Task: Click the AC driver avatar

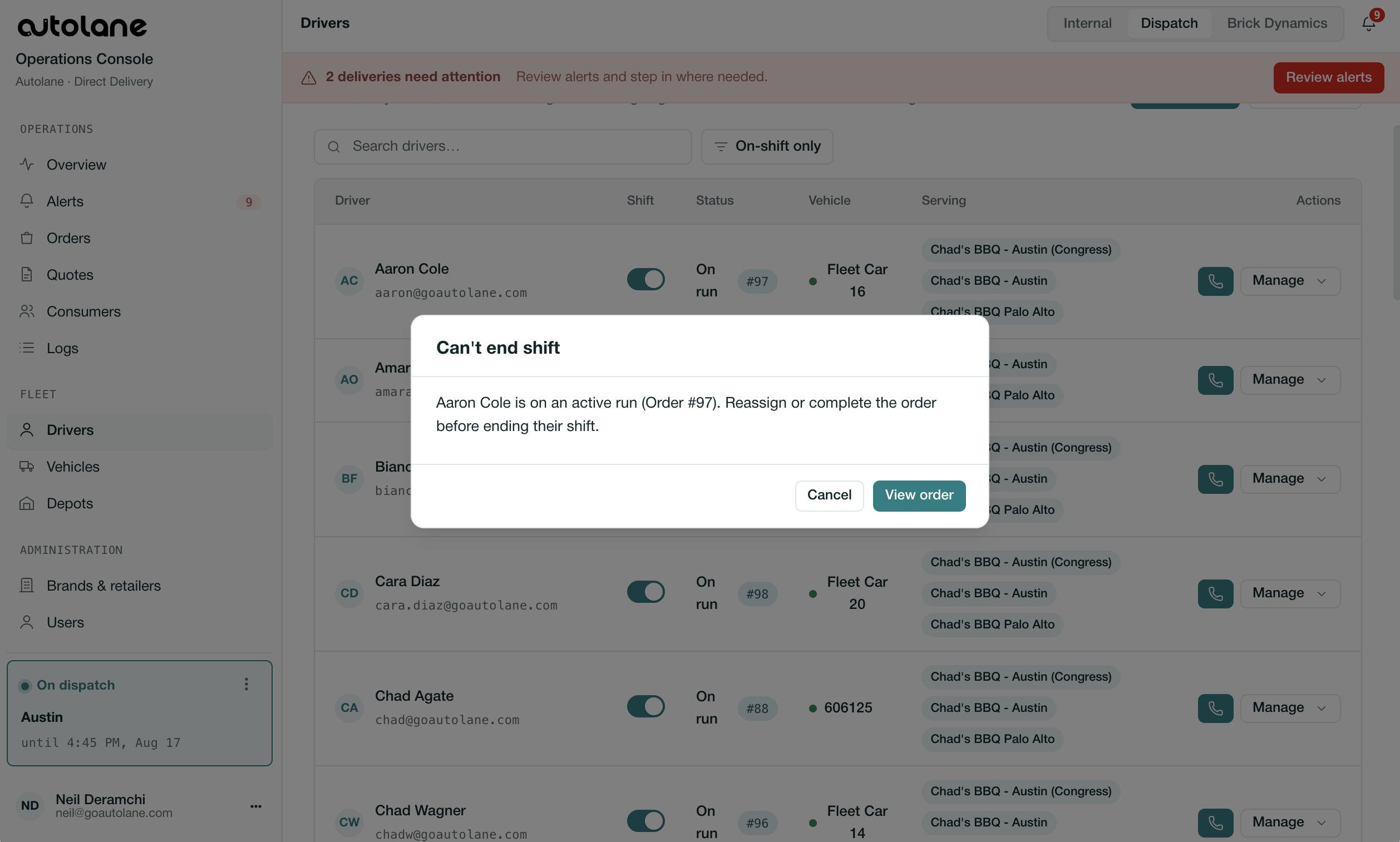Action: coord(348,281)
